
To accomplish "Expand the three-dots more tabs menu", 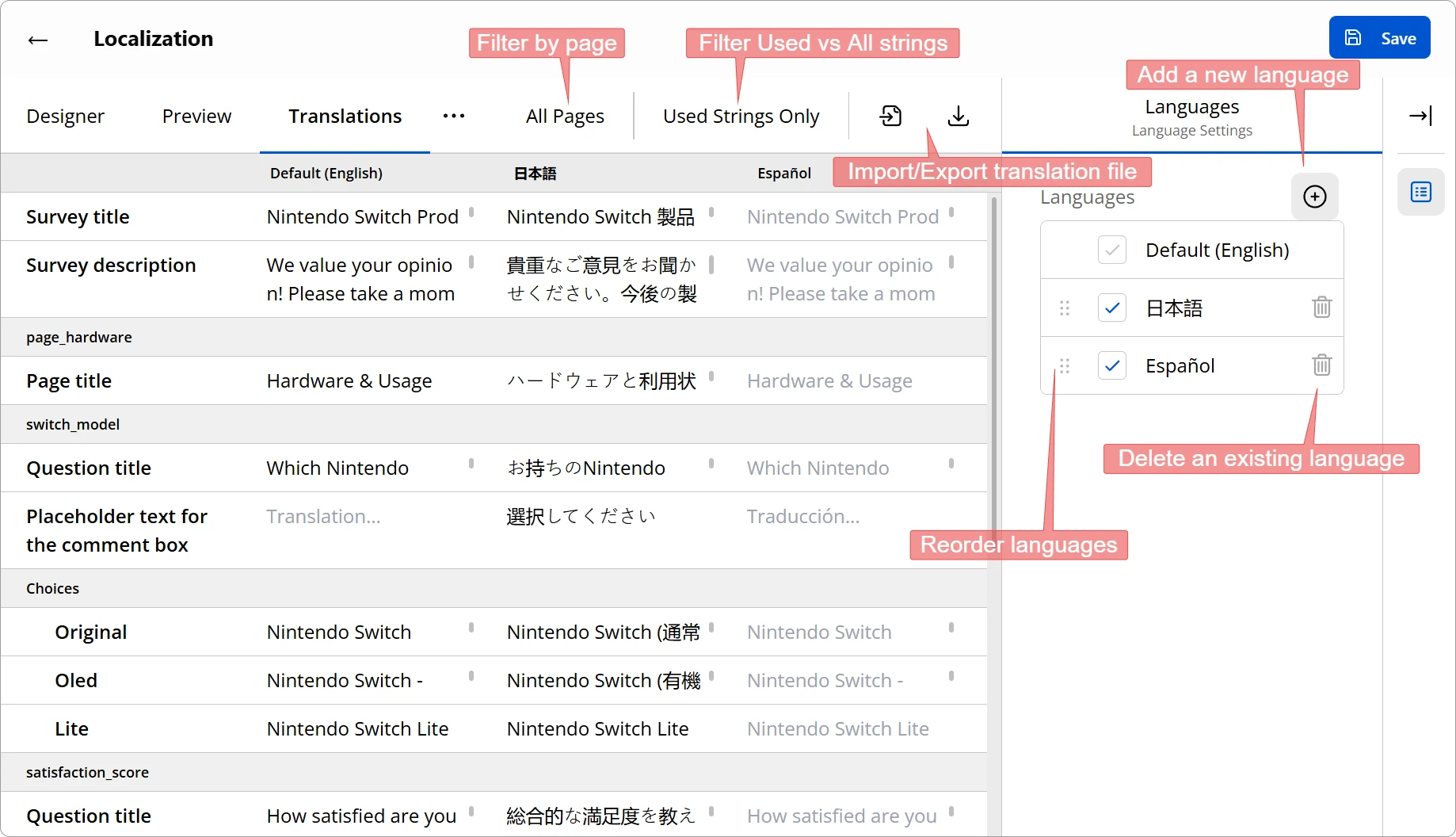I will pos(454,117).
